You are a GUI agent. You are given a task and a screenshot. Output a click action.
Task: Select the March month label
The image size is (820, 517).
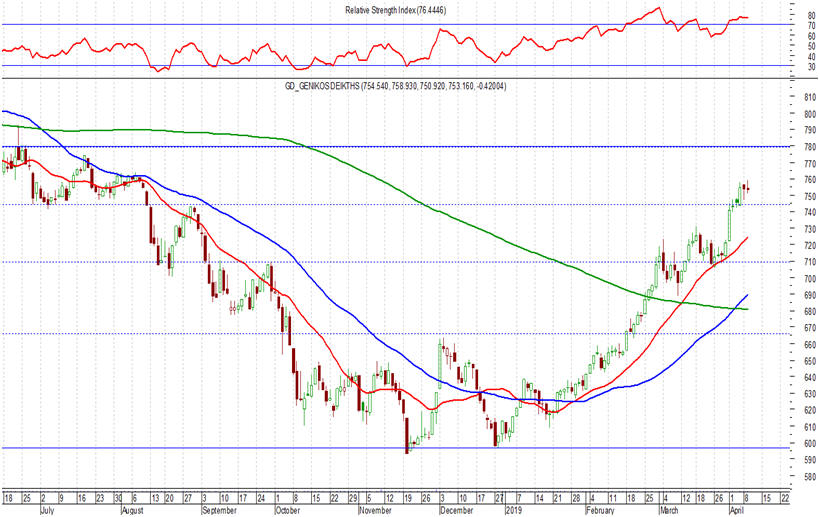669,510
